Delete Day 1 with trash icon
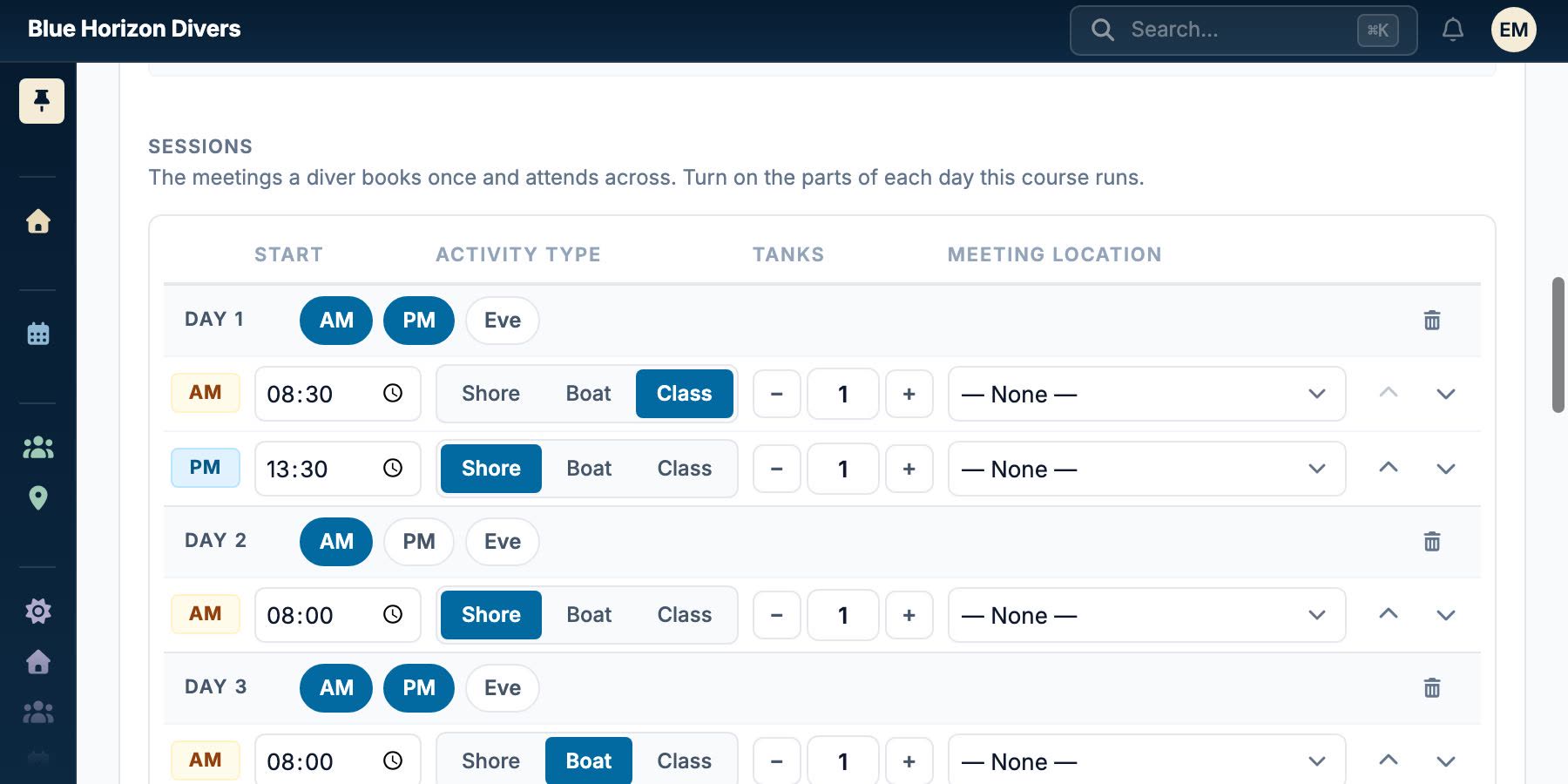 [x=1432, y=321]
